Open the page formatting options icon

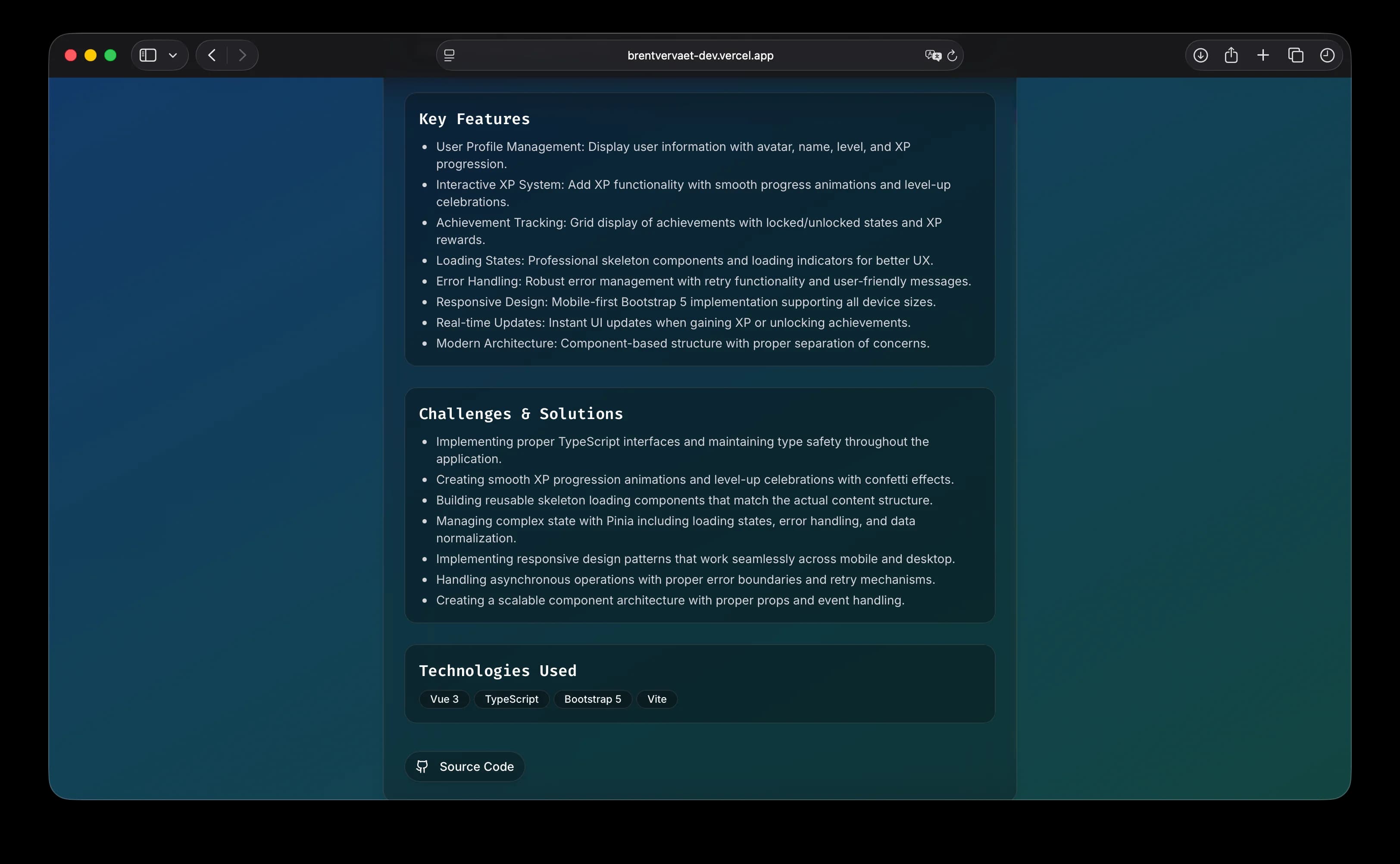click(450, 55)
